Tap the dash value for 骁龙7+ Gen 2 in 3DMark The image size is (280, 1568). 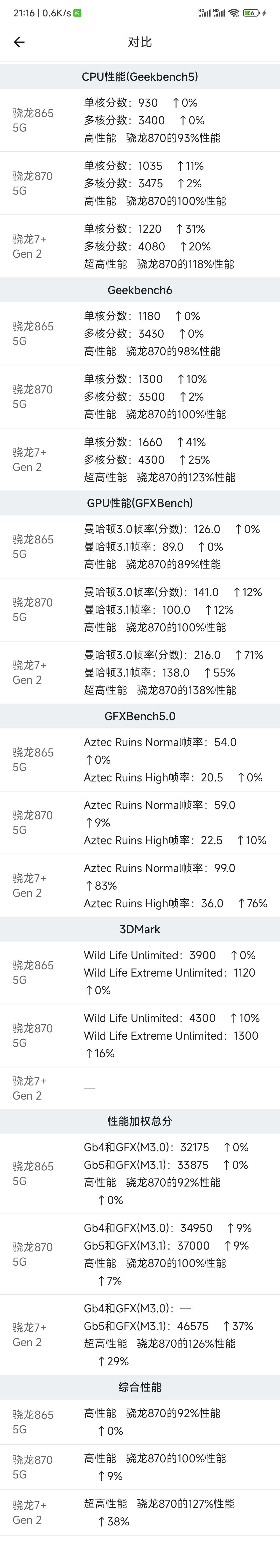tap(89, 1088)
